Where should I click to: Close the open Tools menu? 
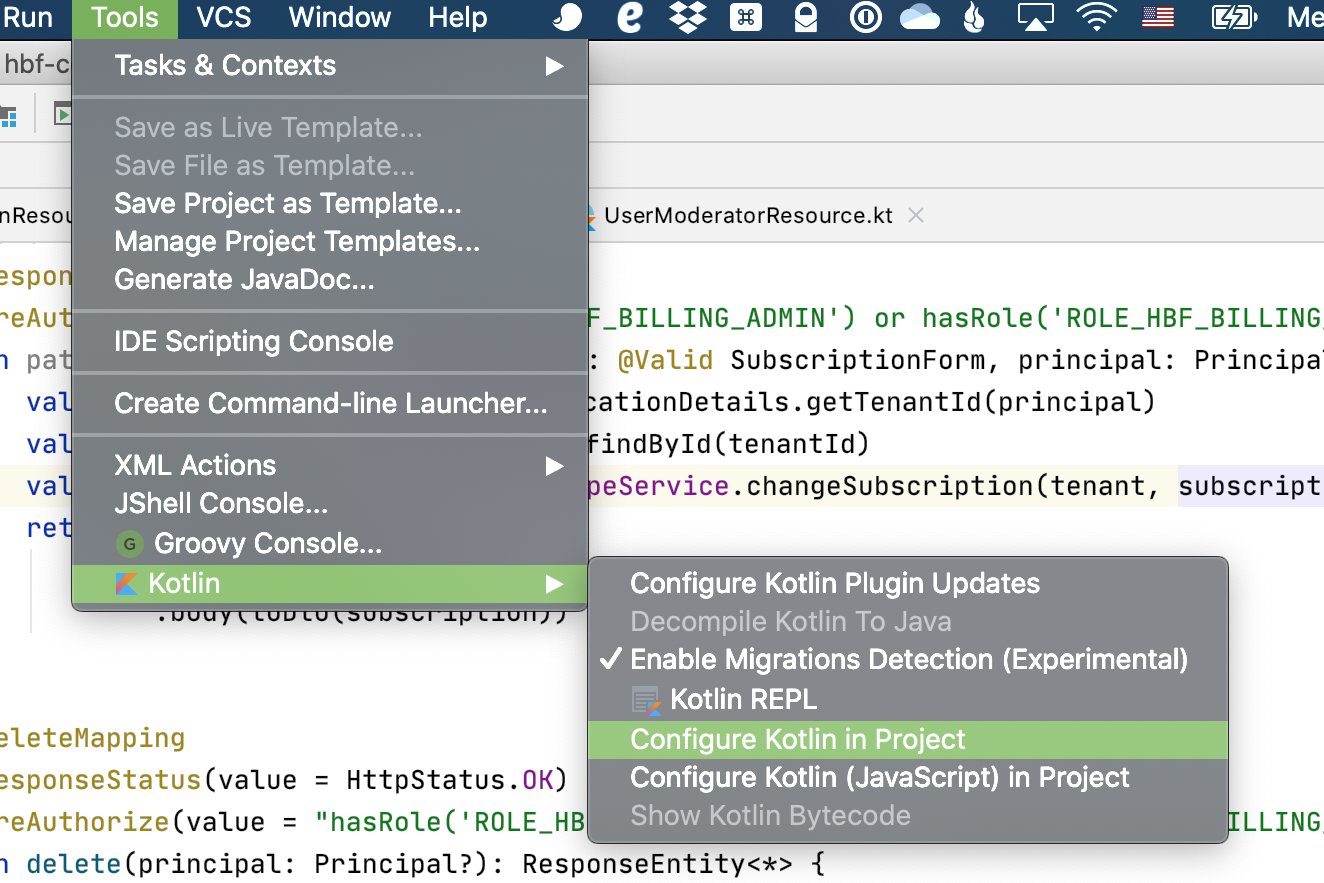tap(125, 17)
